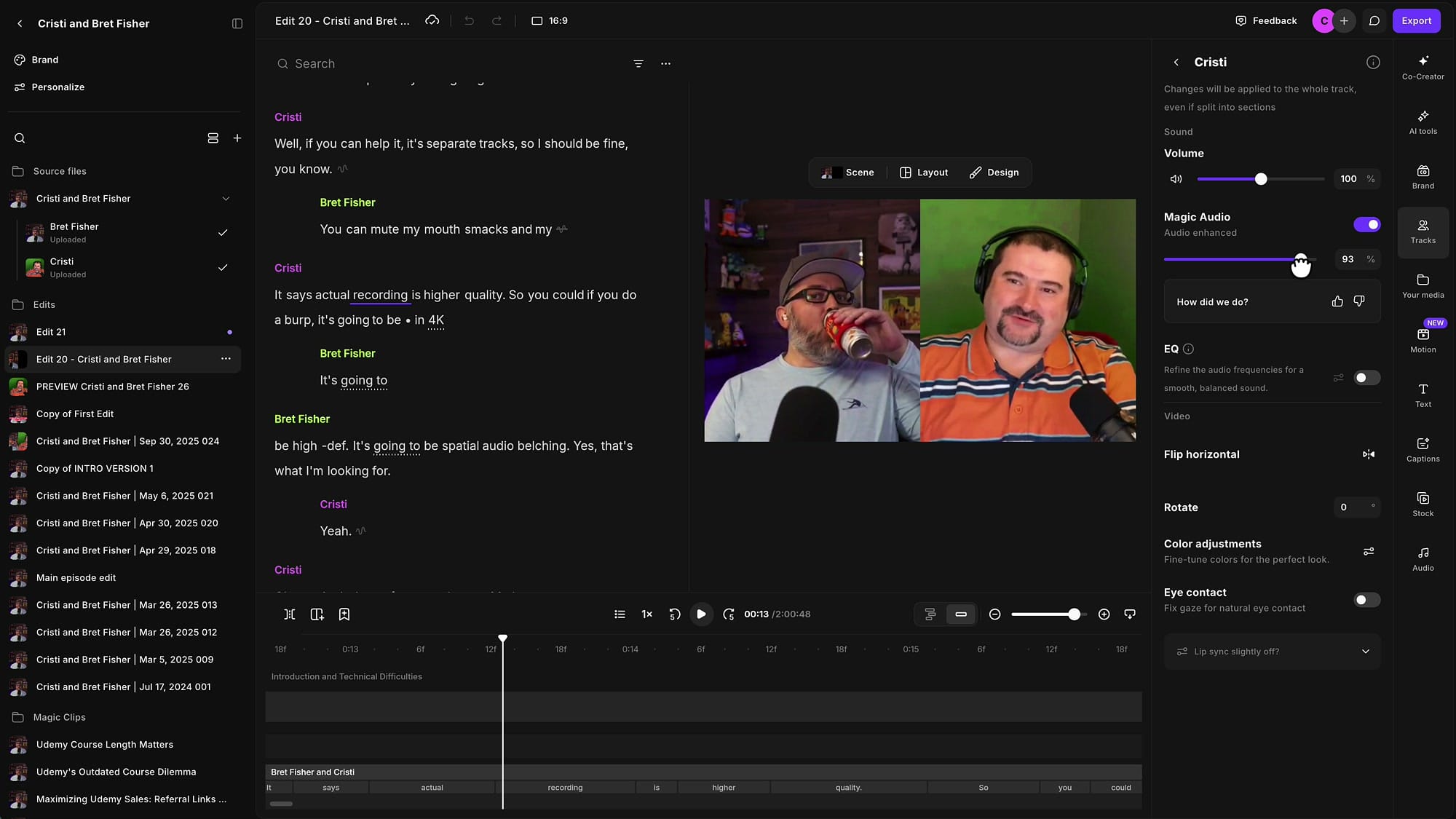
Task: Click the Volume slider handle
Action: click(1261, 179)
